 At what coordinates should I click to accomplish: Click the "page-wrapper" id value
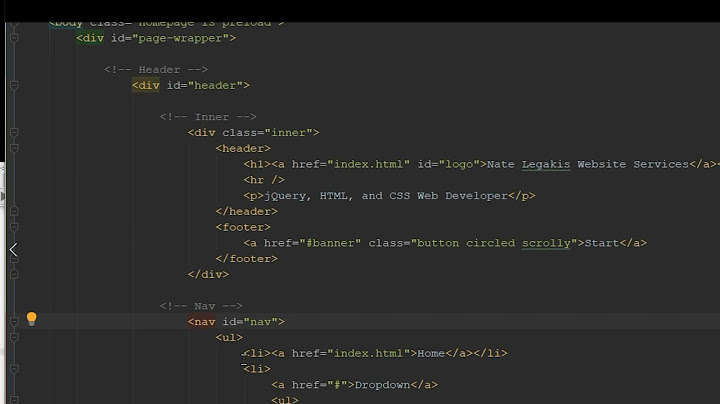point(180,39)
